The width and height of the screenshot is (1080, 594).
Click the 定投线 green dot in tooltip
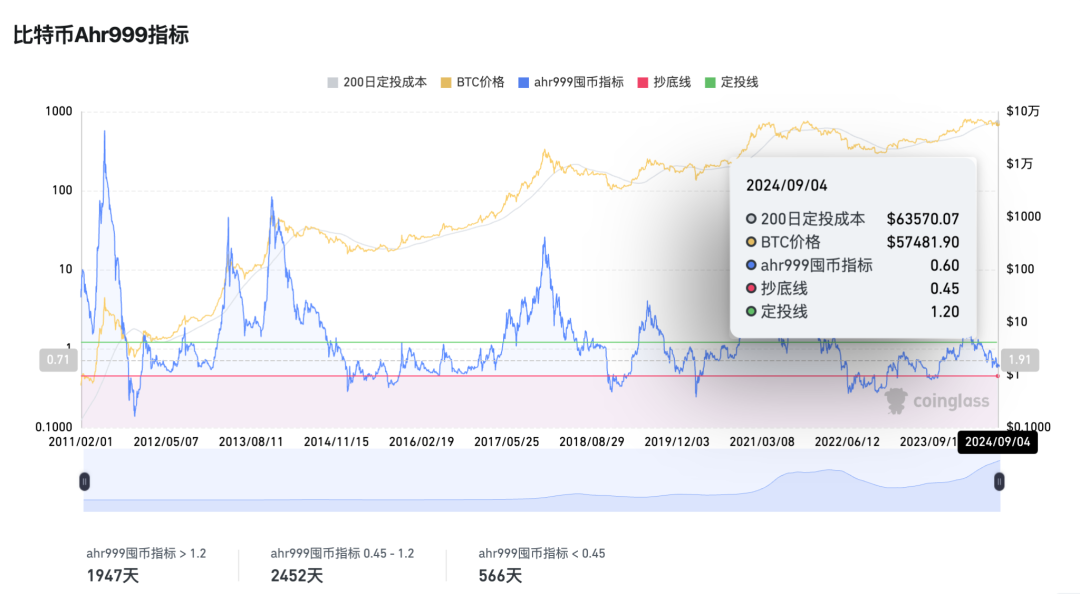coord(752,311)
